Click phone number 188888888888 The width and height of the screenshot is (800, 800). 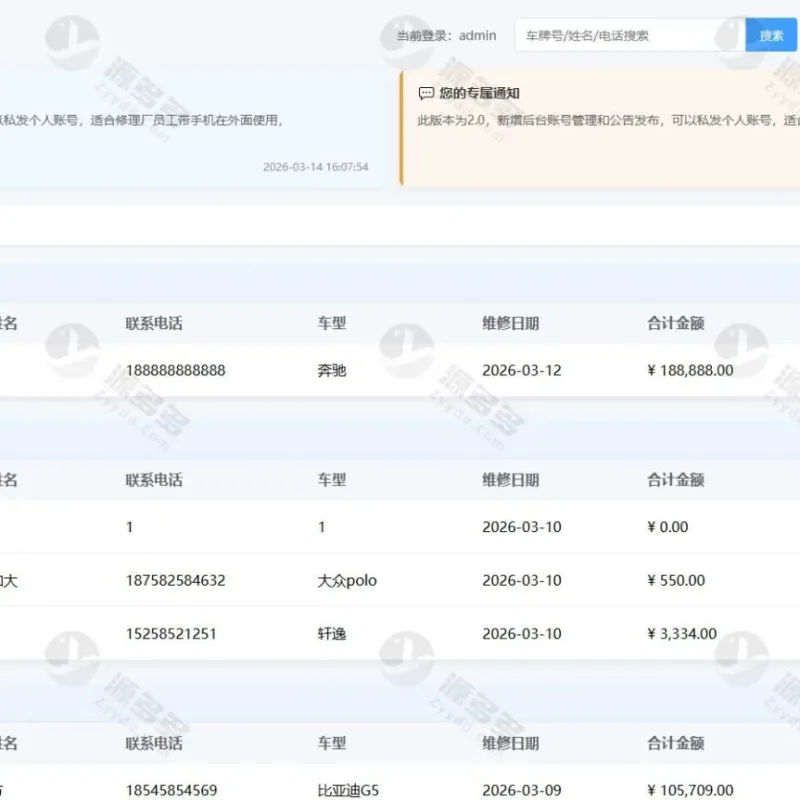(x=176, y=370)
